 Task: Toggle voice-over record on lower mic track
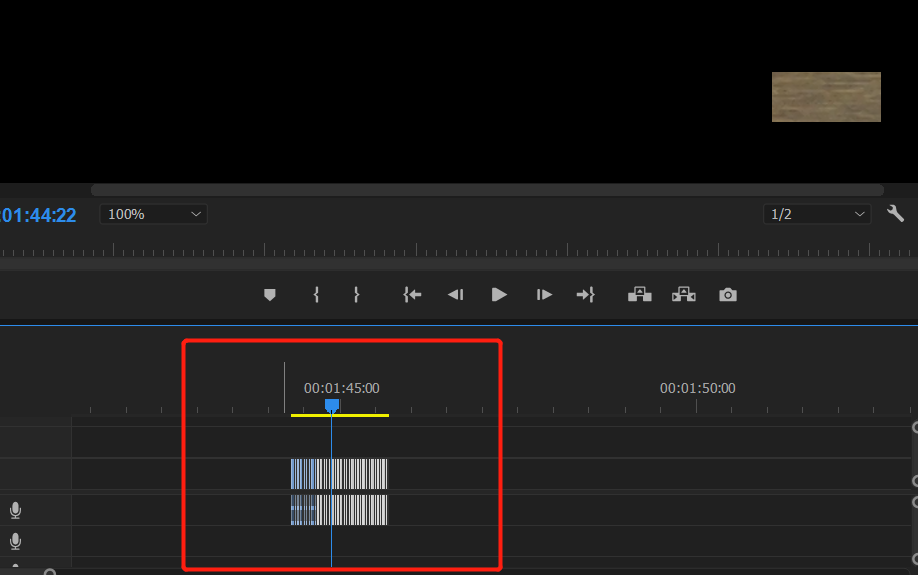click(15, 542)
